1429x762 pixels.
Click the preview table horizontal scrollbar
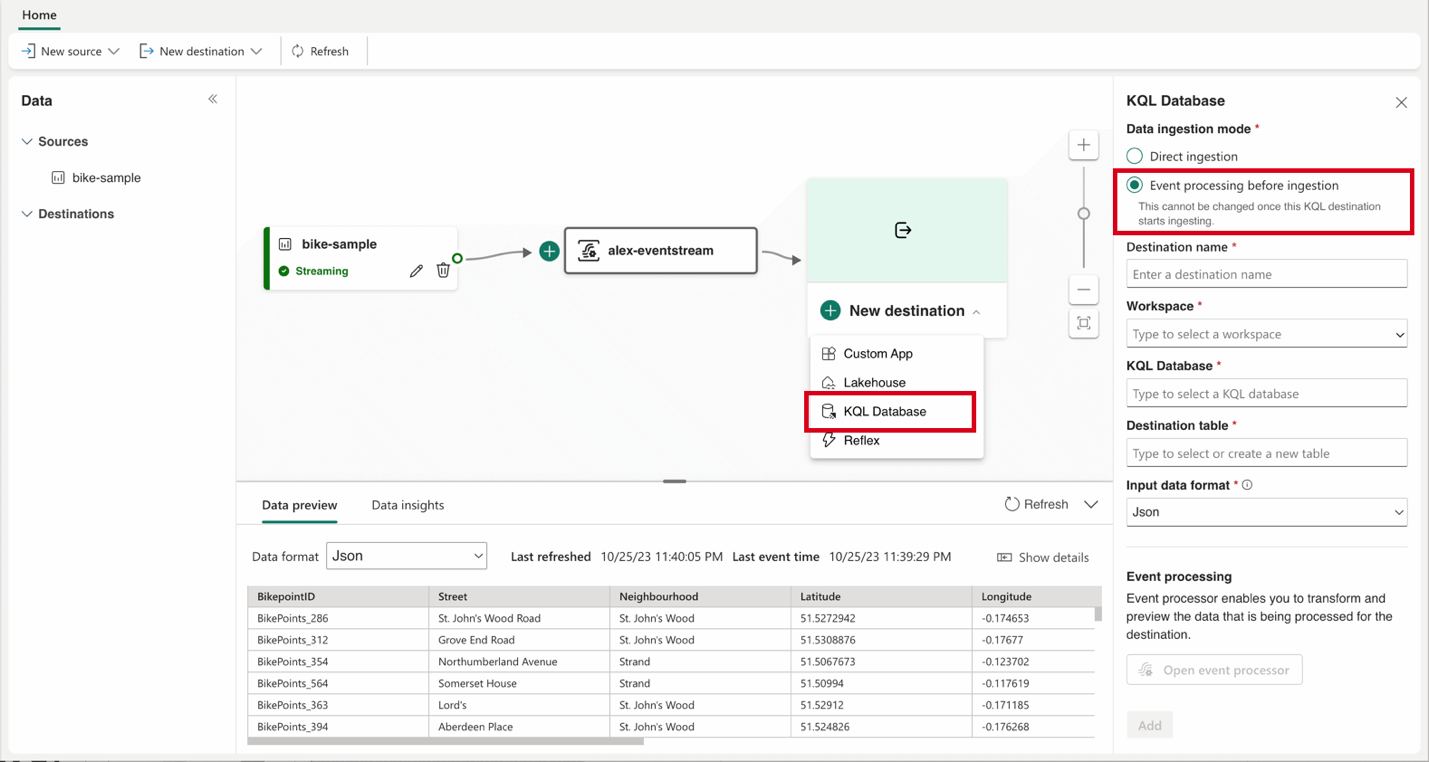tap(446, 742)
